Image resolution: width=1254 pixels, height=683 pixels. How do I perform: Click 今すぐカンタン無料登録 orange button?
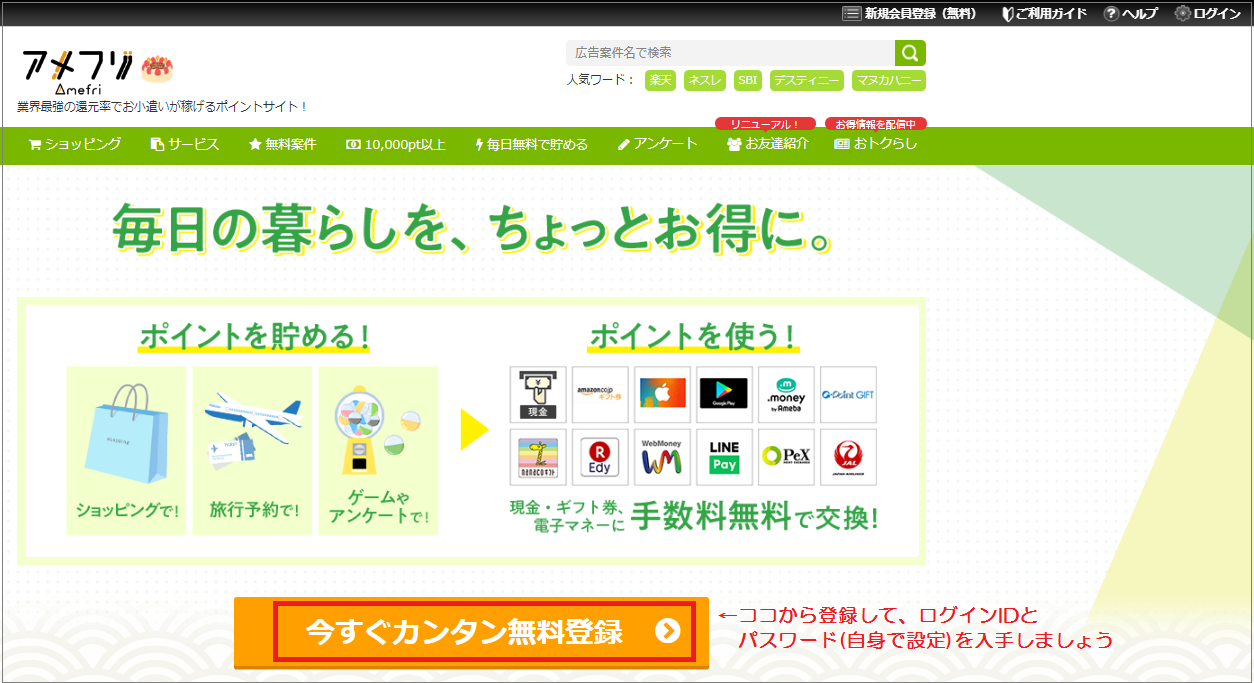(x=471, y=632)
